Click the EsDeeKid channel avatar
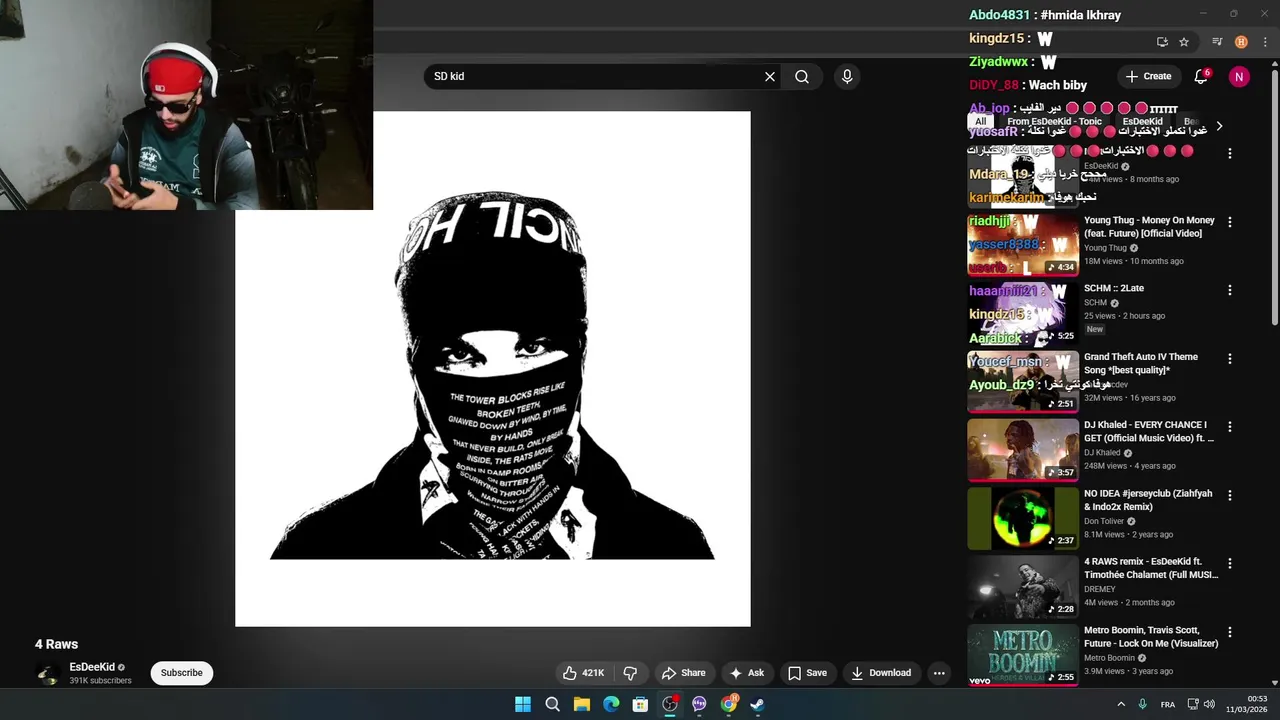The height and width of the screenshot is (720, 1280). [x=47, y=673]
